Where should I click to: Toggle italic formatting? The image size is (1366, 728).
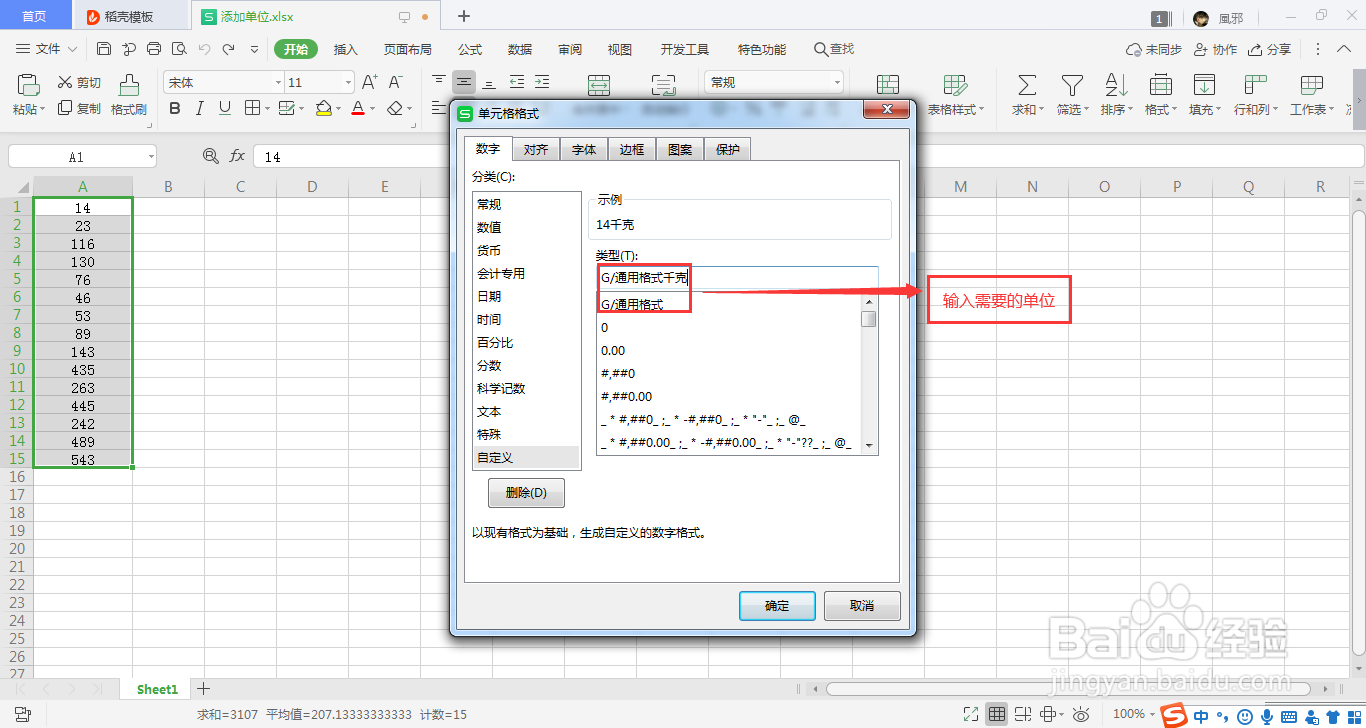[x=199, y=107]
